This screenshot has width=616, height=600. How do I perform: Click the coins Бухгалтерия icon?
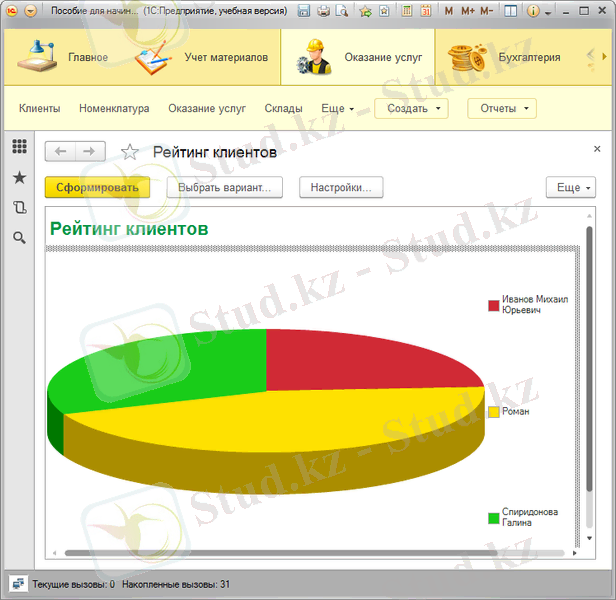(x=467, y=57)
